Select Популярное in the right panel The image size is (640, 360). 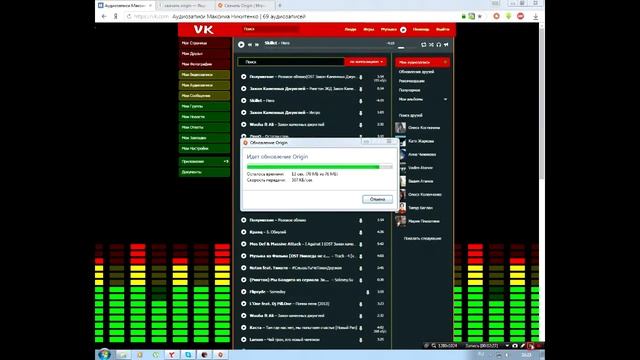coord(409,90)
